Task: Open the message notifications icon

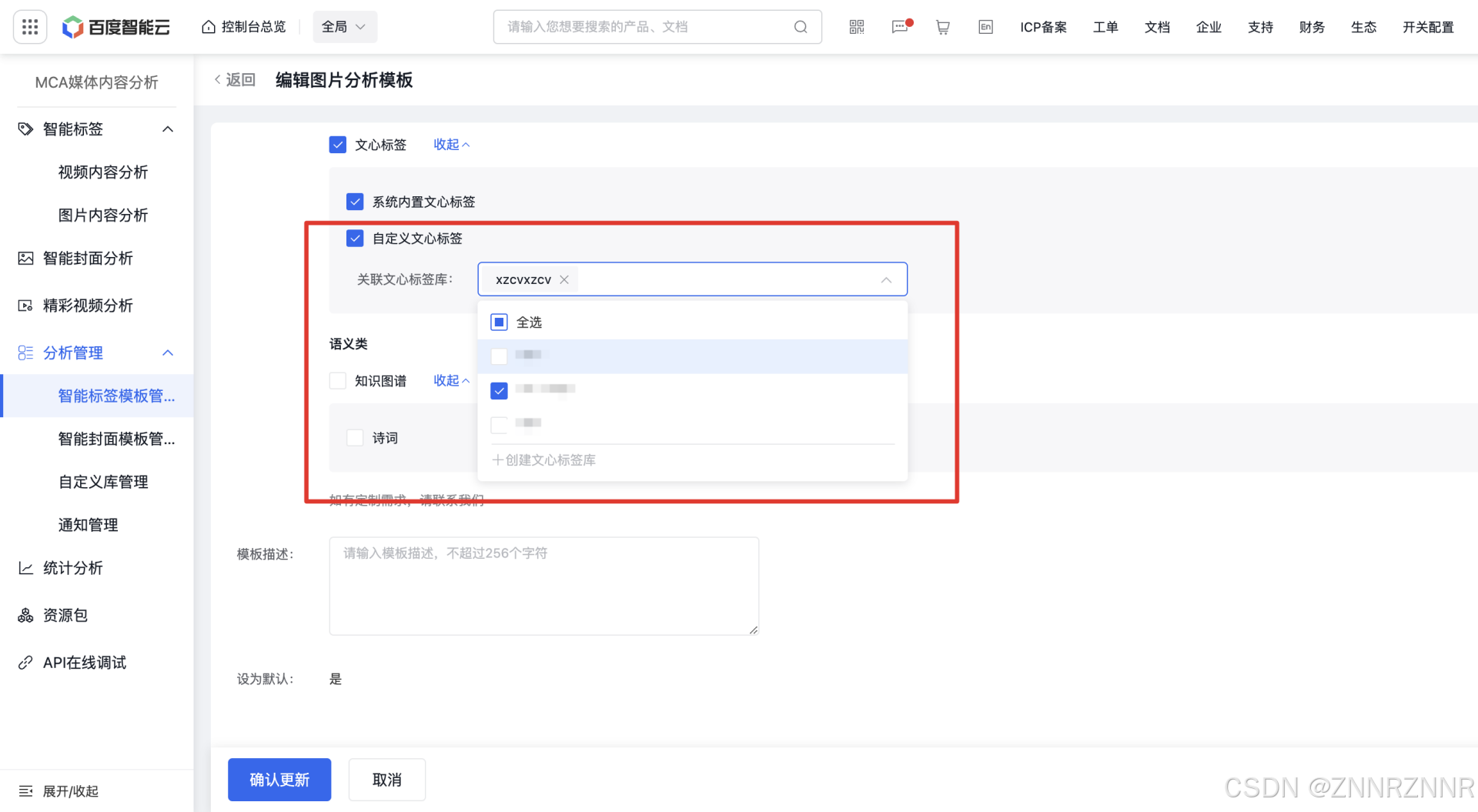Action: 900,27
